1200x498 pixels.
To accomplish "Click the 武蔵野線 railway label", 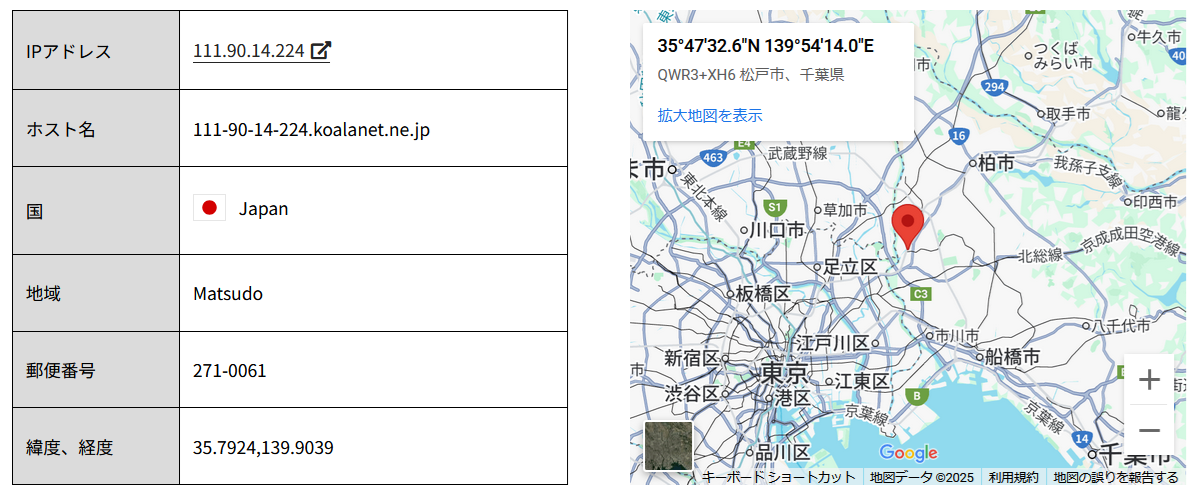I will pyautogui.click(x=797, y=153).
